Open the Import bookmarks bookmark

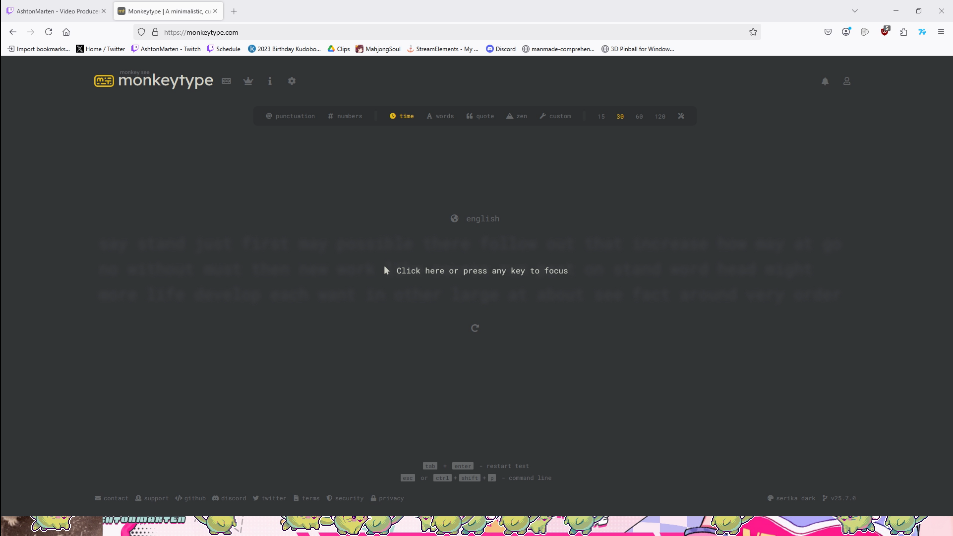[38, 49]
